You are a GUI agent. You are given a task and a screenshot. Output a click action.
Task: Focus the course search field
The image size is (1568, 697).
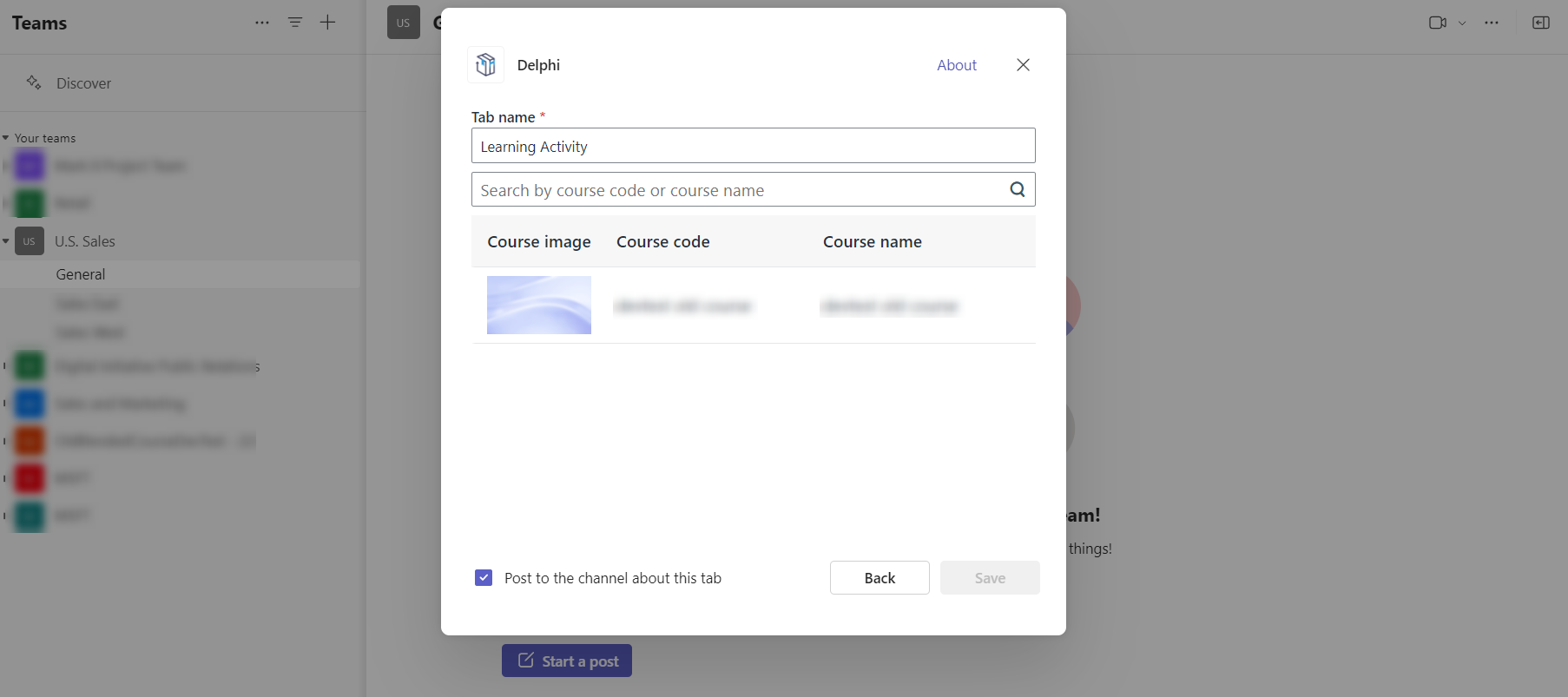coord(738,190)
